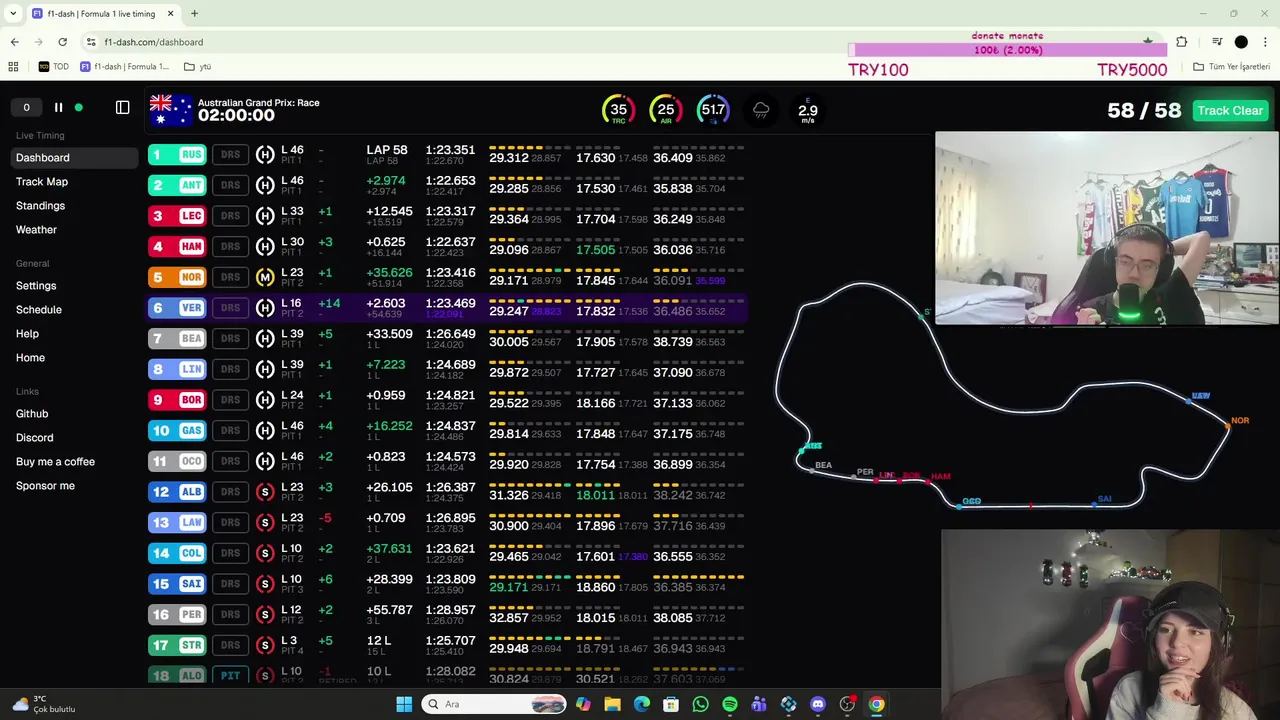
Task: Select VER driver tag in position 6
Action: [x=178, y=308]
